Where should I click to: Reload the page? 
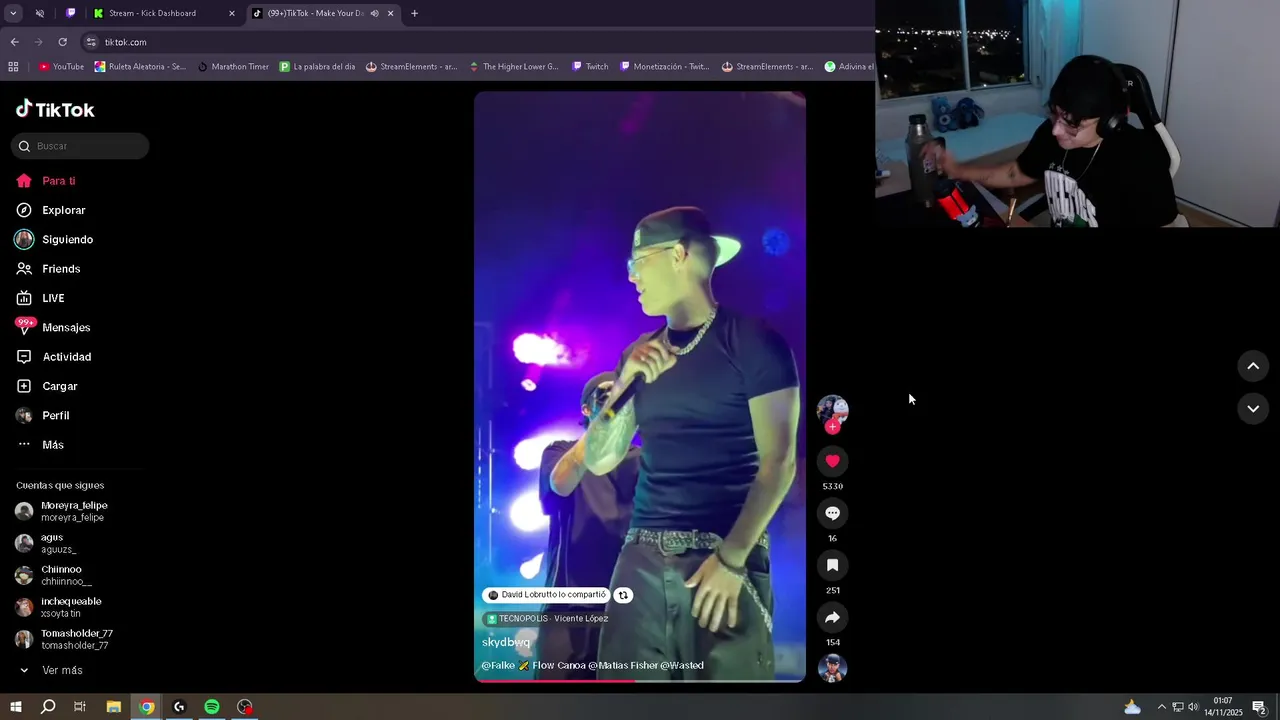tap(62, 42)
